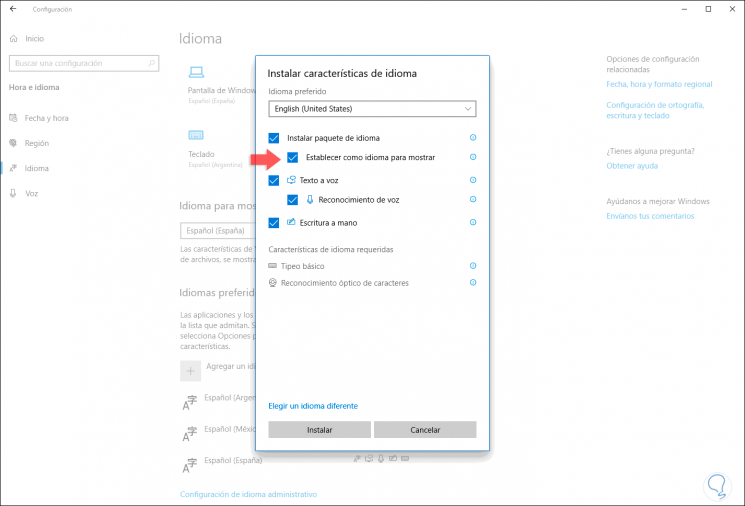
Task: Click the Teclado keyboard icon
Action: (x=196, y=135)
